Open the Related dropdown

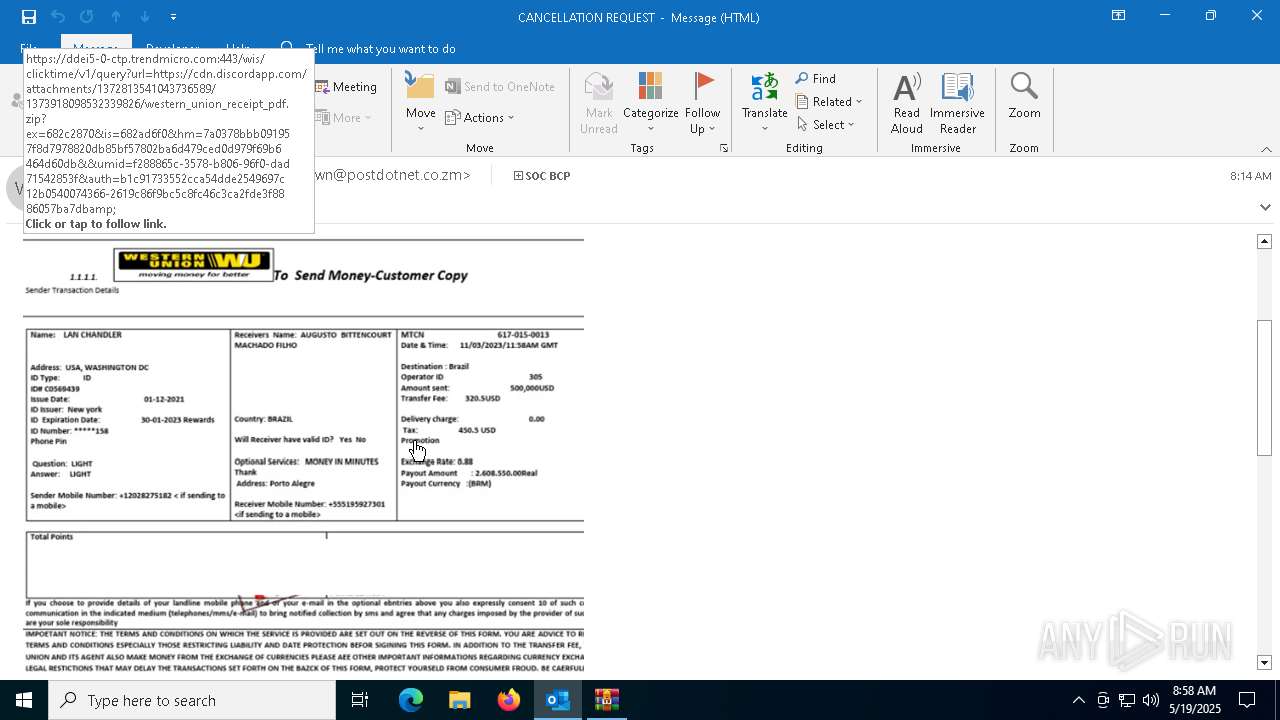829,101
